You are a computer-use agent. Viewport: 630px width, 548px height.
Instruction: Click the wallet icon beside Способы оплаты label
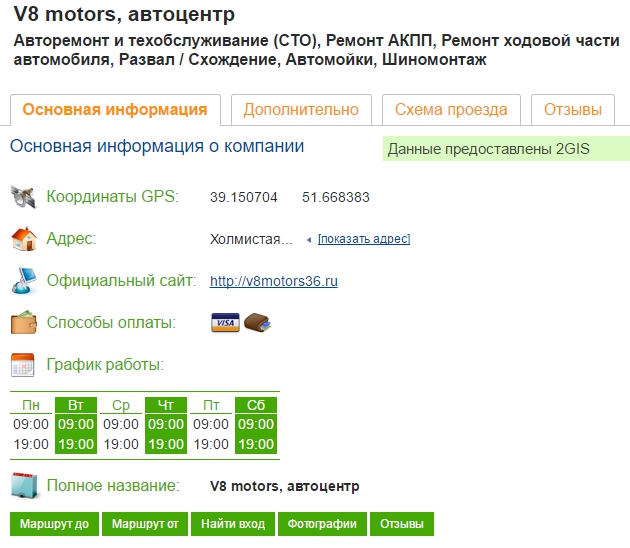(24, 322)
